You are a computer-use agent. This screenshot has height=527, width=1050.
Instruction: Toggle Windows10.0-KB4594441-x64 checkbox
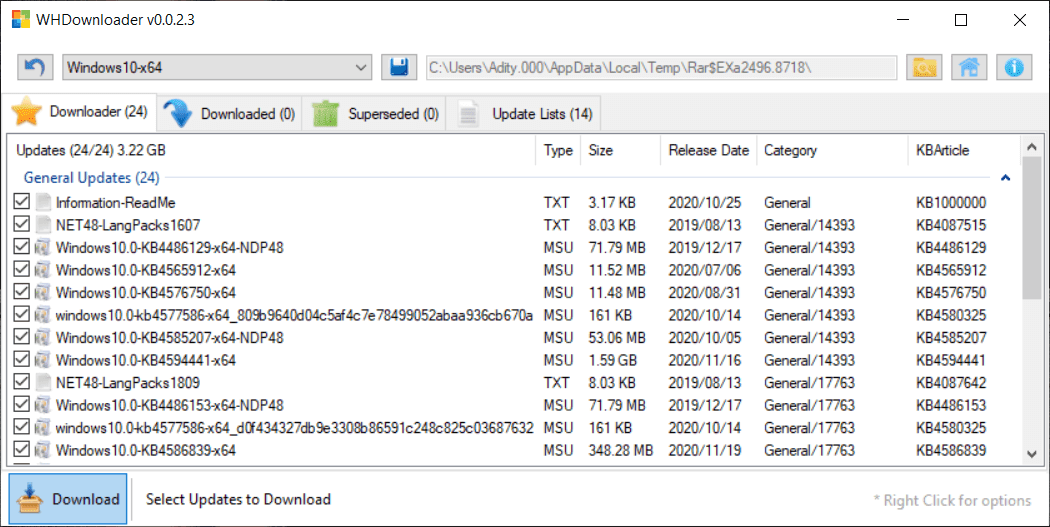(21, 359)
